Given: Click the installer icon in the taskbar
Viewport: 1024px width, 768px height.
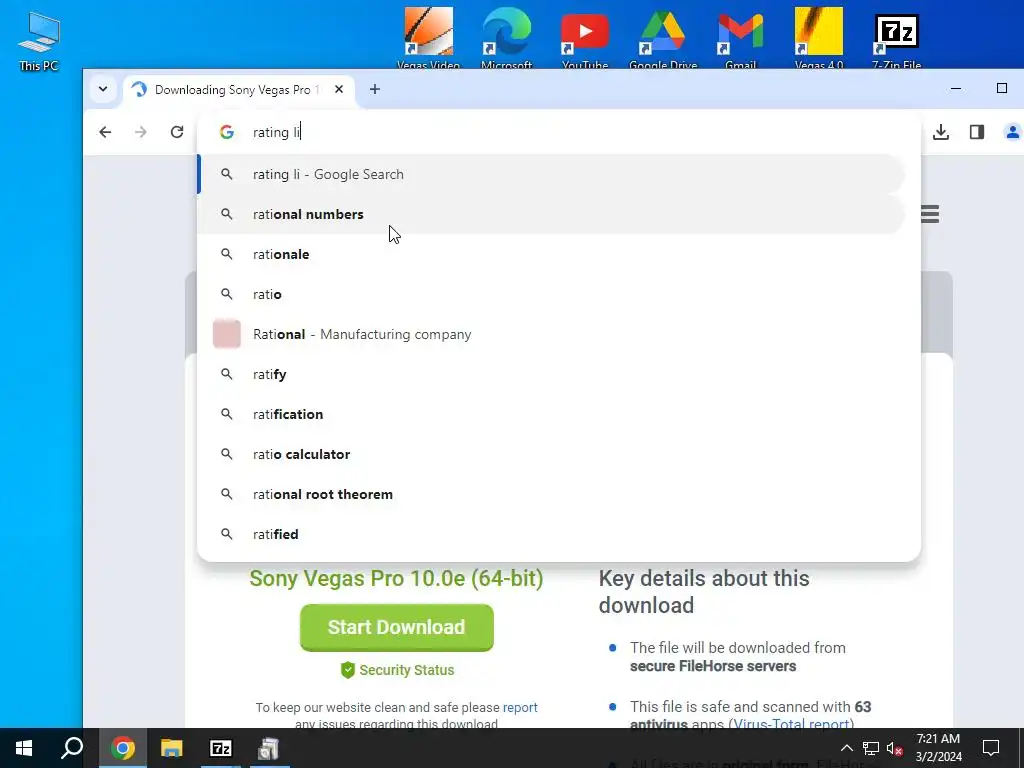Looking at the screenshot, I should 269,748.
